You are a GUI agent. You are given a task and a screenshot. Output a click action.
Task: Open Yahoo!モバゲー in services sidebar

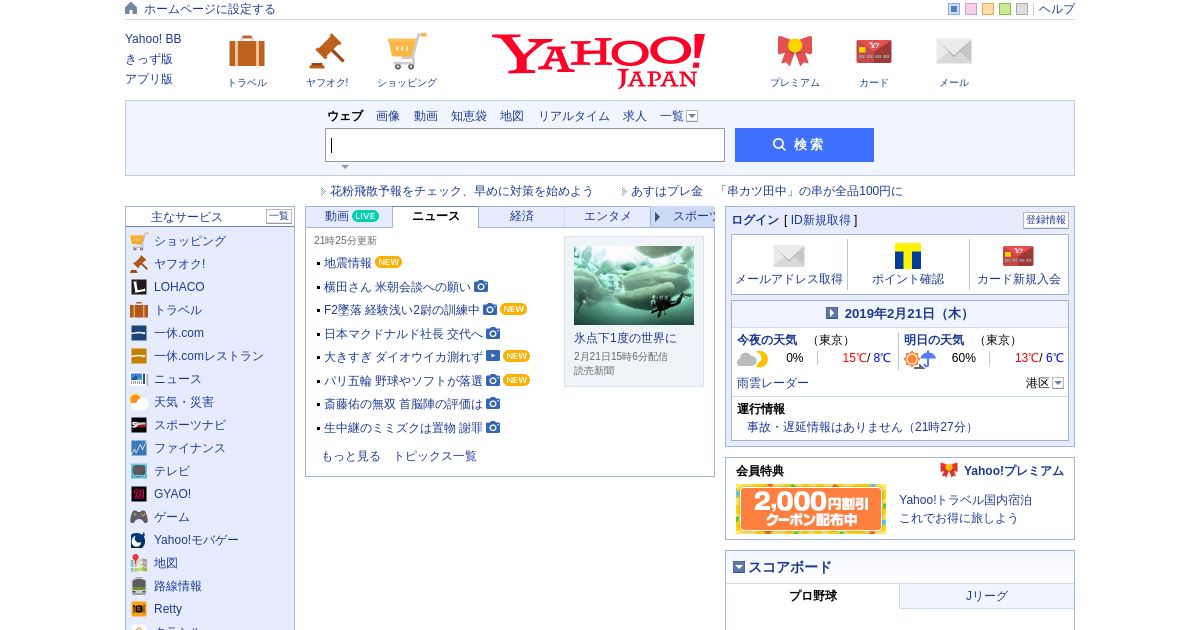tap(196, 540)
